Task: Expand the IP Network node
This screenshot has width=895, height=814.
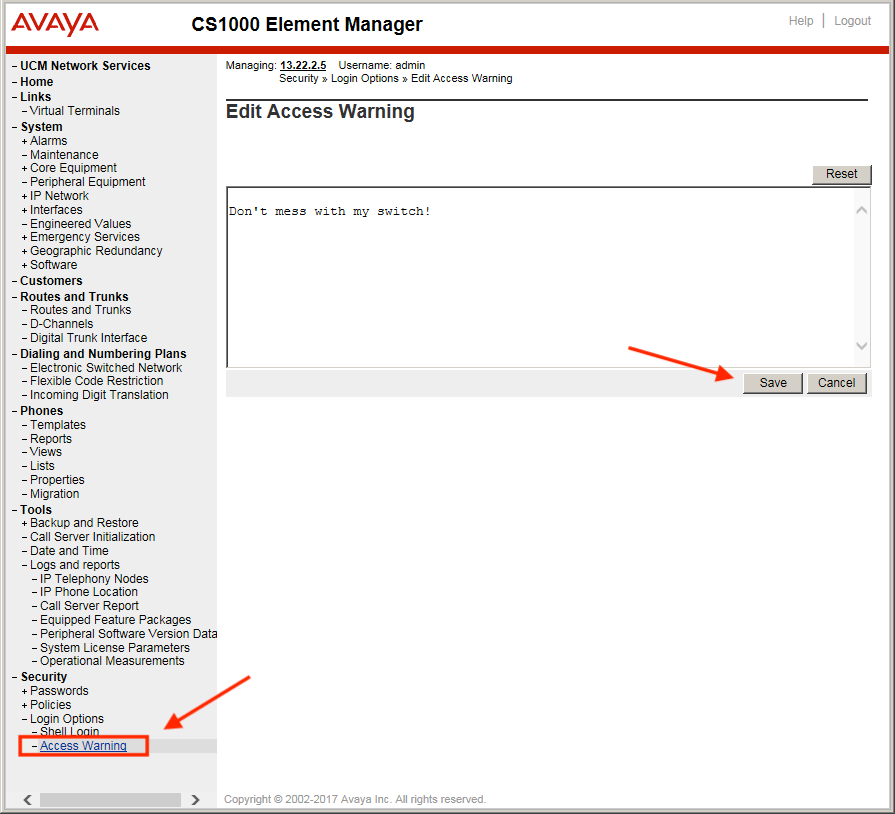Action: click(x=25, y=196)
